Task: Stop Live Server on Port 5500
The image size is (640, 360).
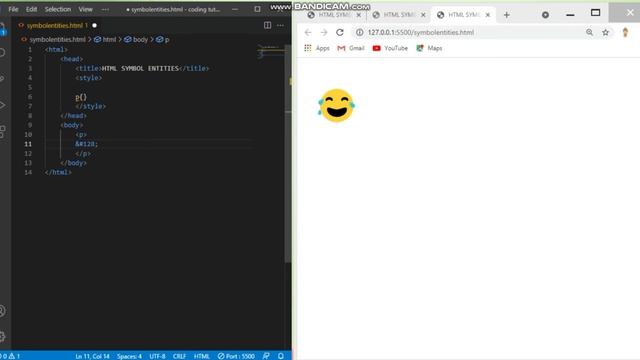Action: coord(236,356)
